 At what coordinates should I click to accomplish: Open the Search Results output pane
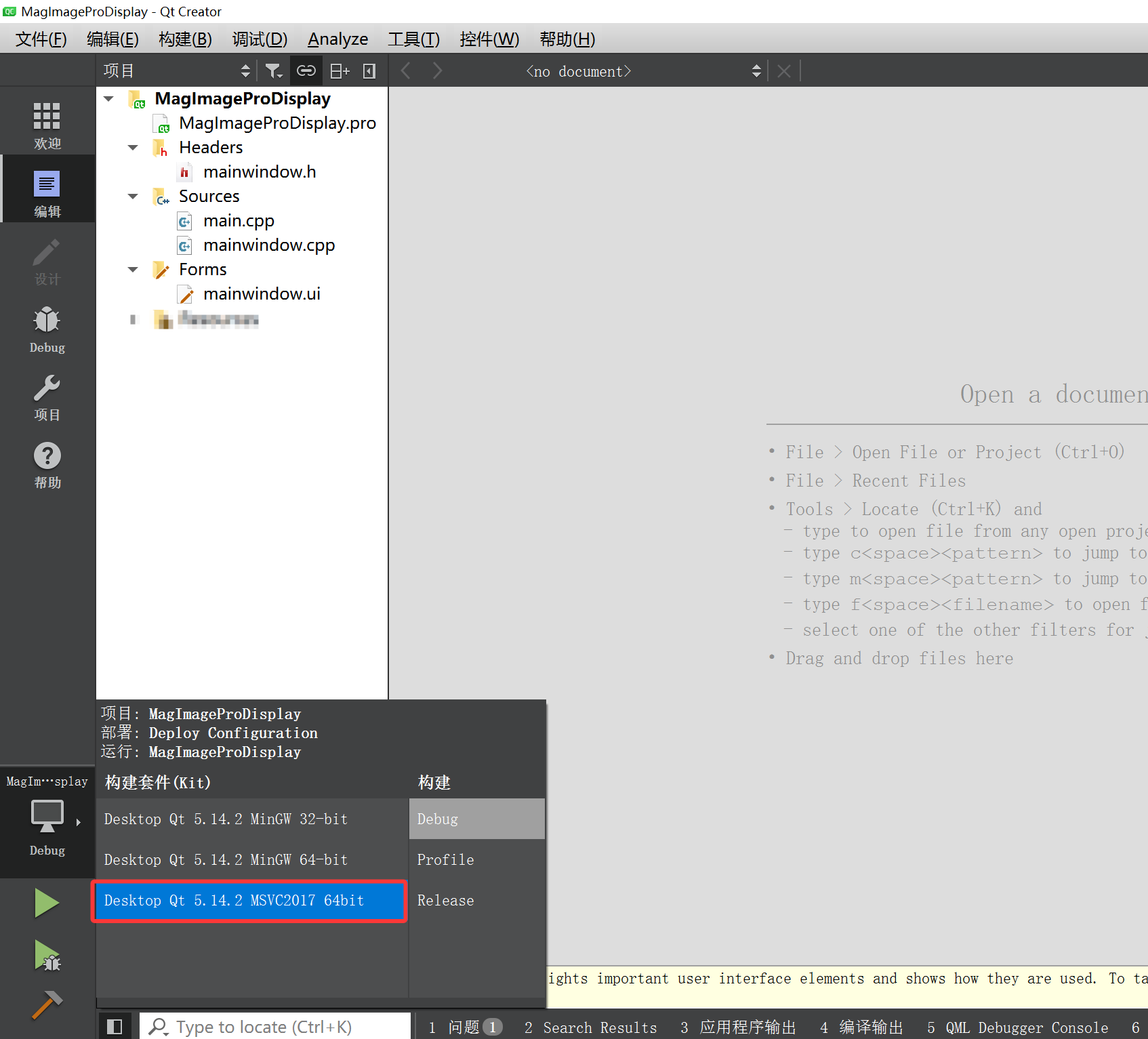coord(590,1027)
